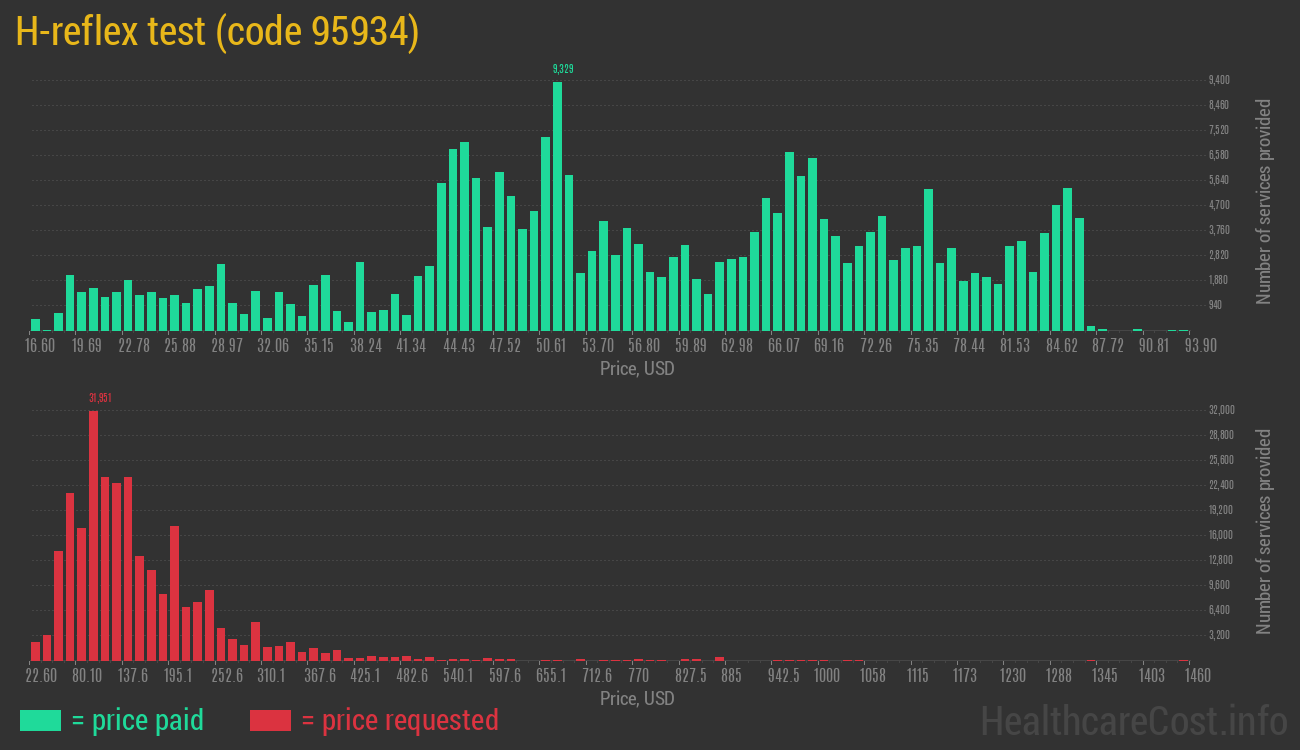Image resolution: width=1300 pixels, height=750 pixels.
Task: Click the 22.60 tick on the red chart x-axis
Action: [40, 676]
